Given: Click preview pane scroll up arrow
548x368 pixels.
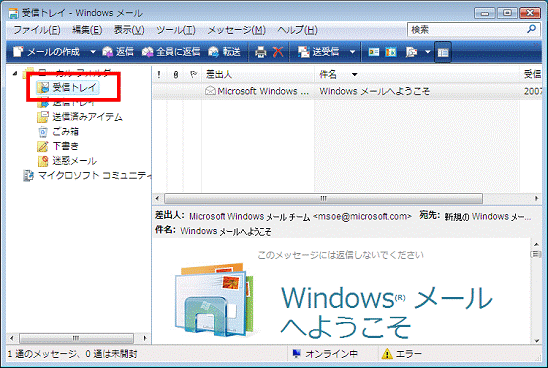Looking at the screenshot, I should point(536,244).
